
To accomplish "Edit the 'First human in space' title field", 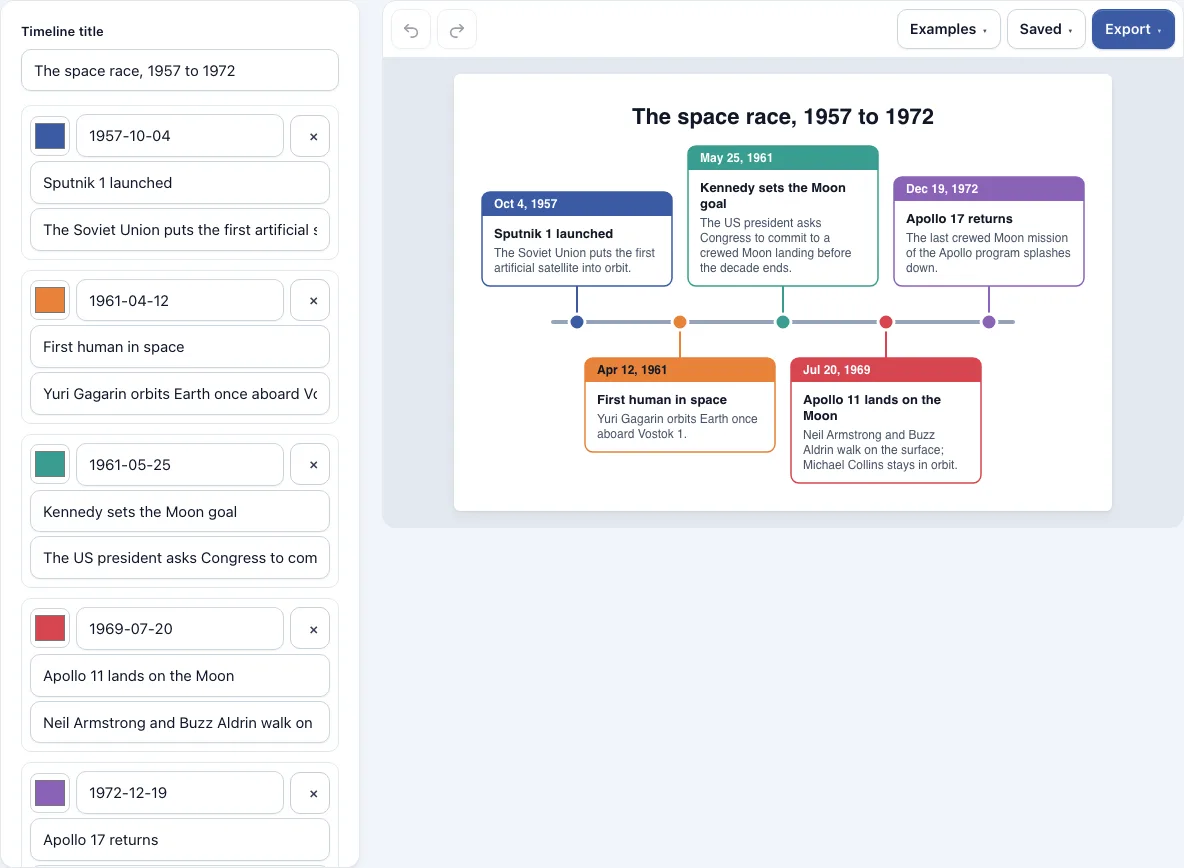I will [180, 347].
